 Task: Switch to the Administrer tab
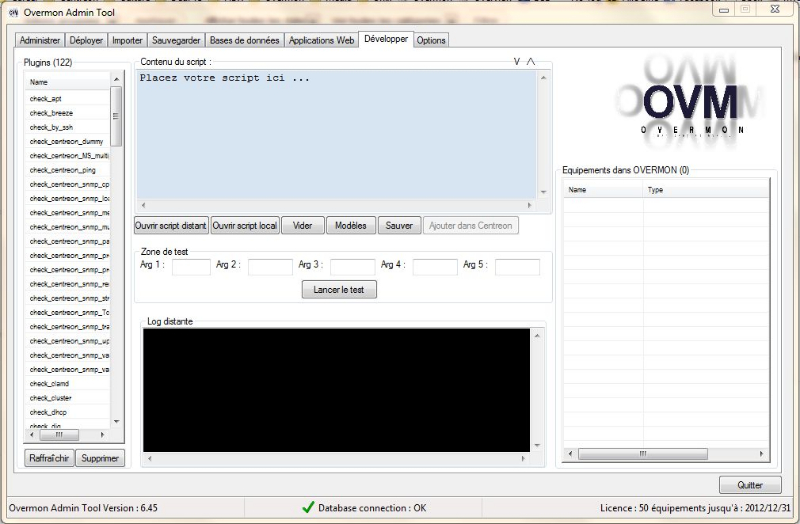point(40,40)
